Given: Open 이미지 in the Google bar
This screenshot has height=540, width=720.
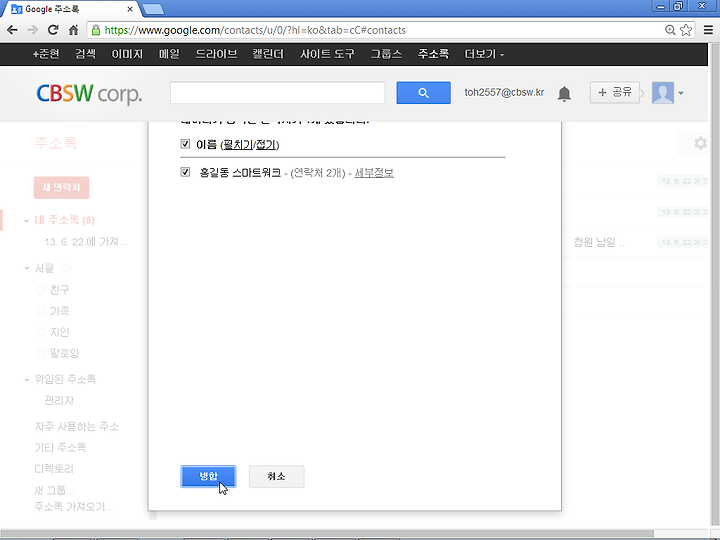Looking at the screenshot, I should [x=127, y=54].
